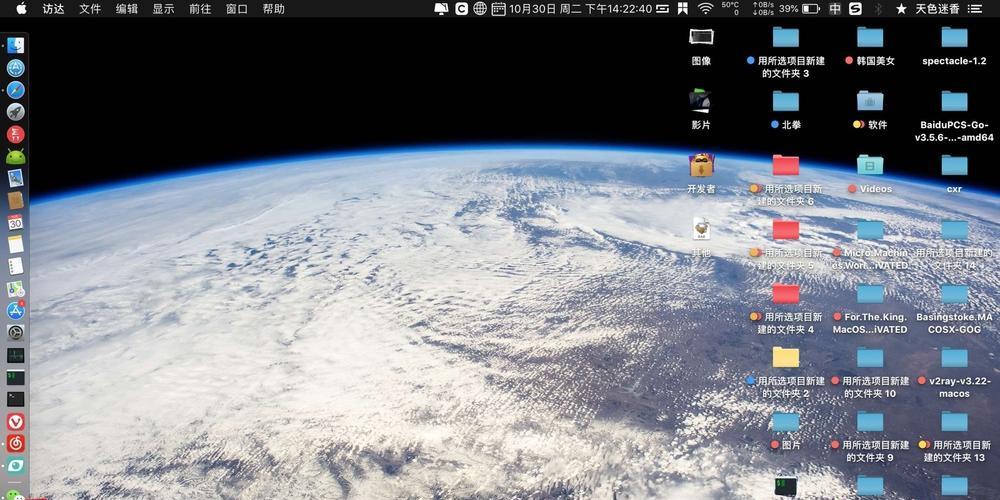Click label 用所选项目新建的文件夹 3
Image resolution: width=1000 pixels, height=500 pixels.
click(786, 68)
